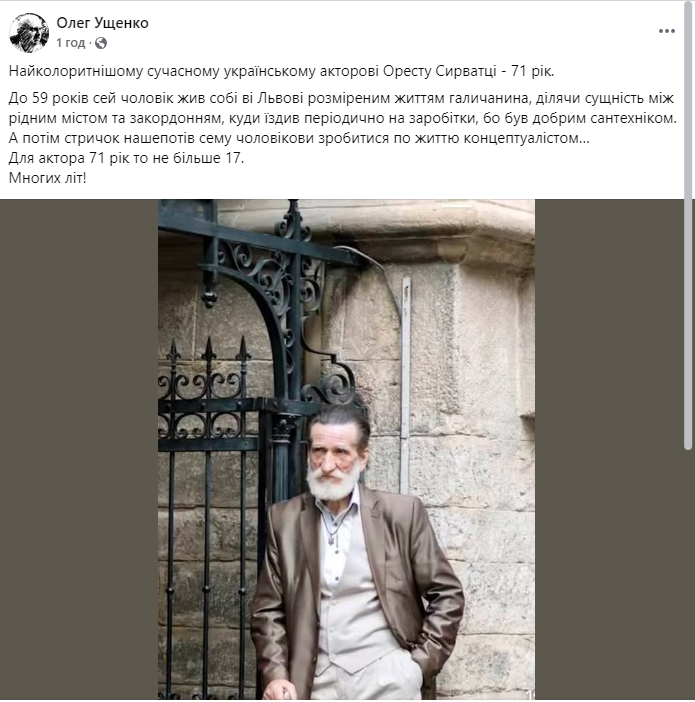Open Олег Ущенко's profile picture avatar

(29, 33)
